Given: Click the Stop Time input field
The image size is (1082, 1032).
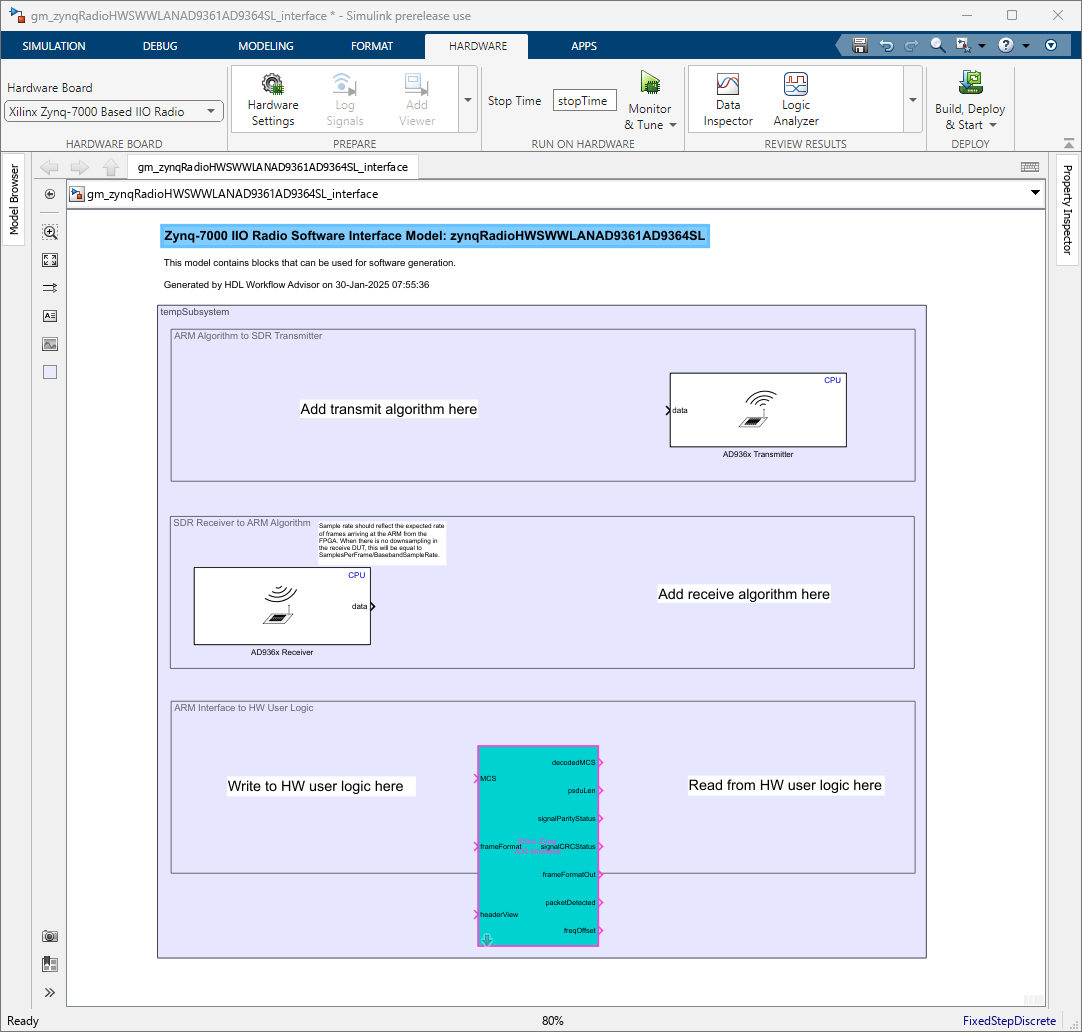Looking at the screenshot, I should click(x=584, y=101).
